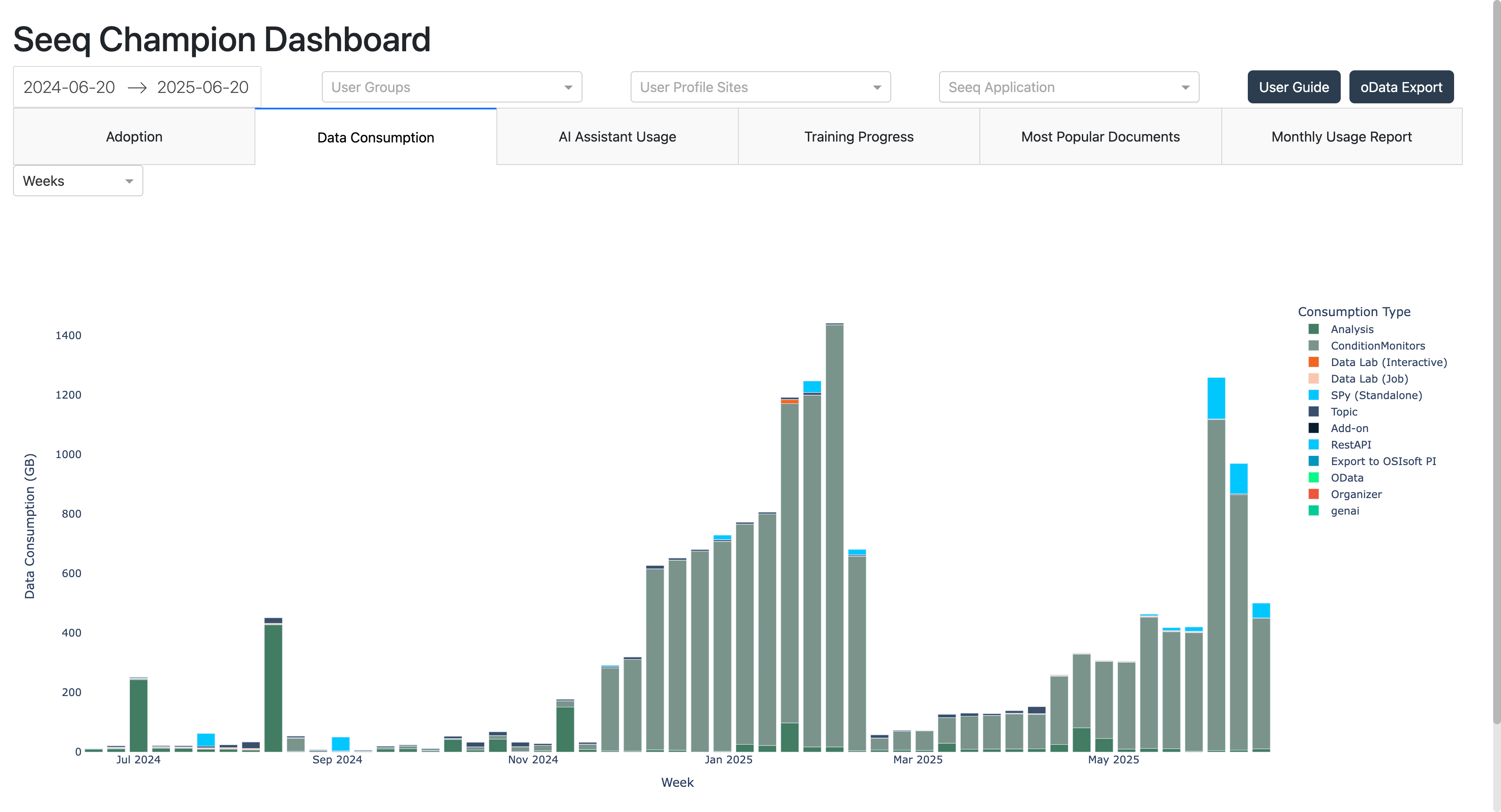Click the 1400 y-axis tick label
The image size is (1501, 812).
coord(68,336)
